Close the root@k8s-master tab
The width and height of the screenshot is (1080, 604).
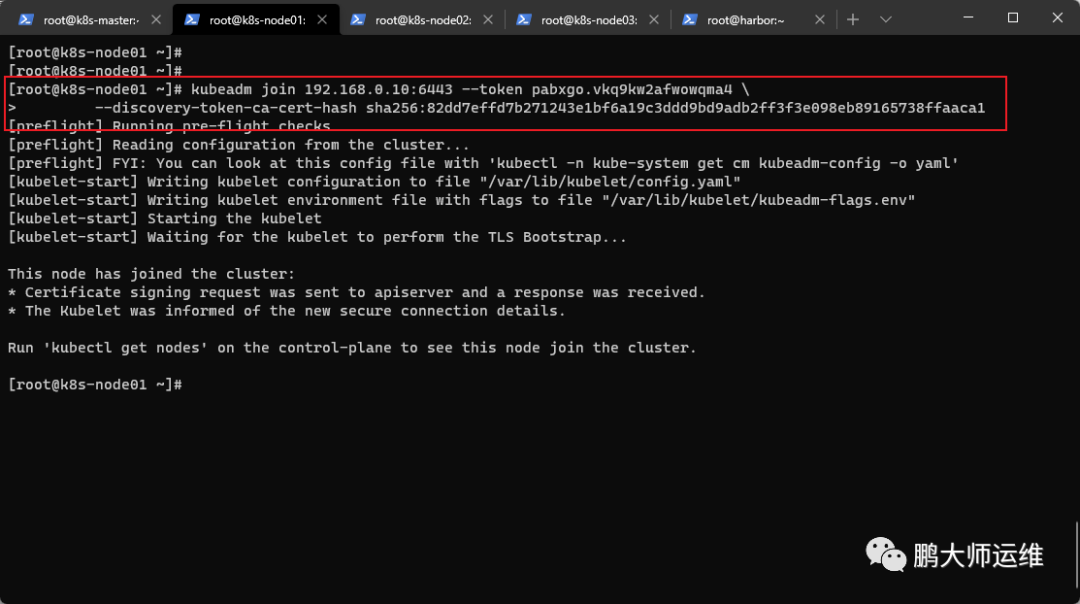coord(156,20)
